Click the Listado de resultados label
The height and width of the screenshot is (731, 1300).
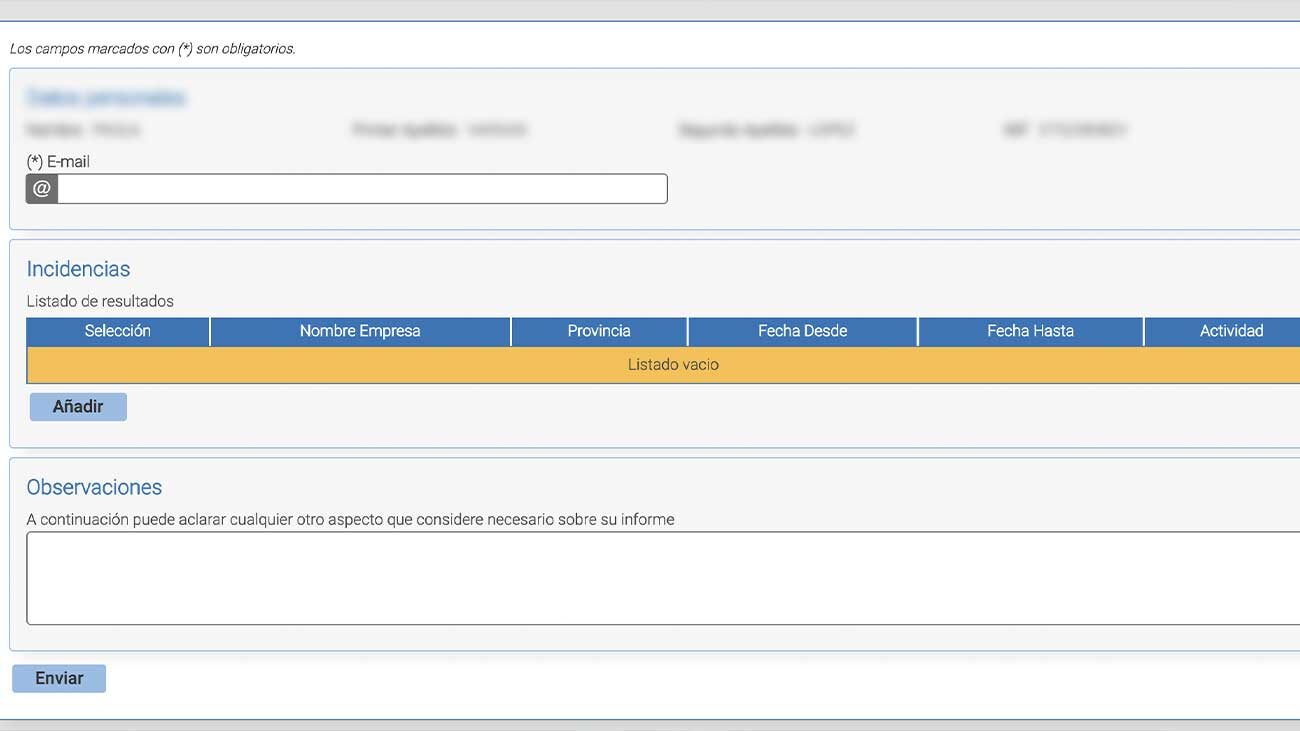(100, 300)
